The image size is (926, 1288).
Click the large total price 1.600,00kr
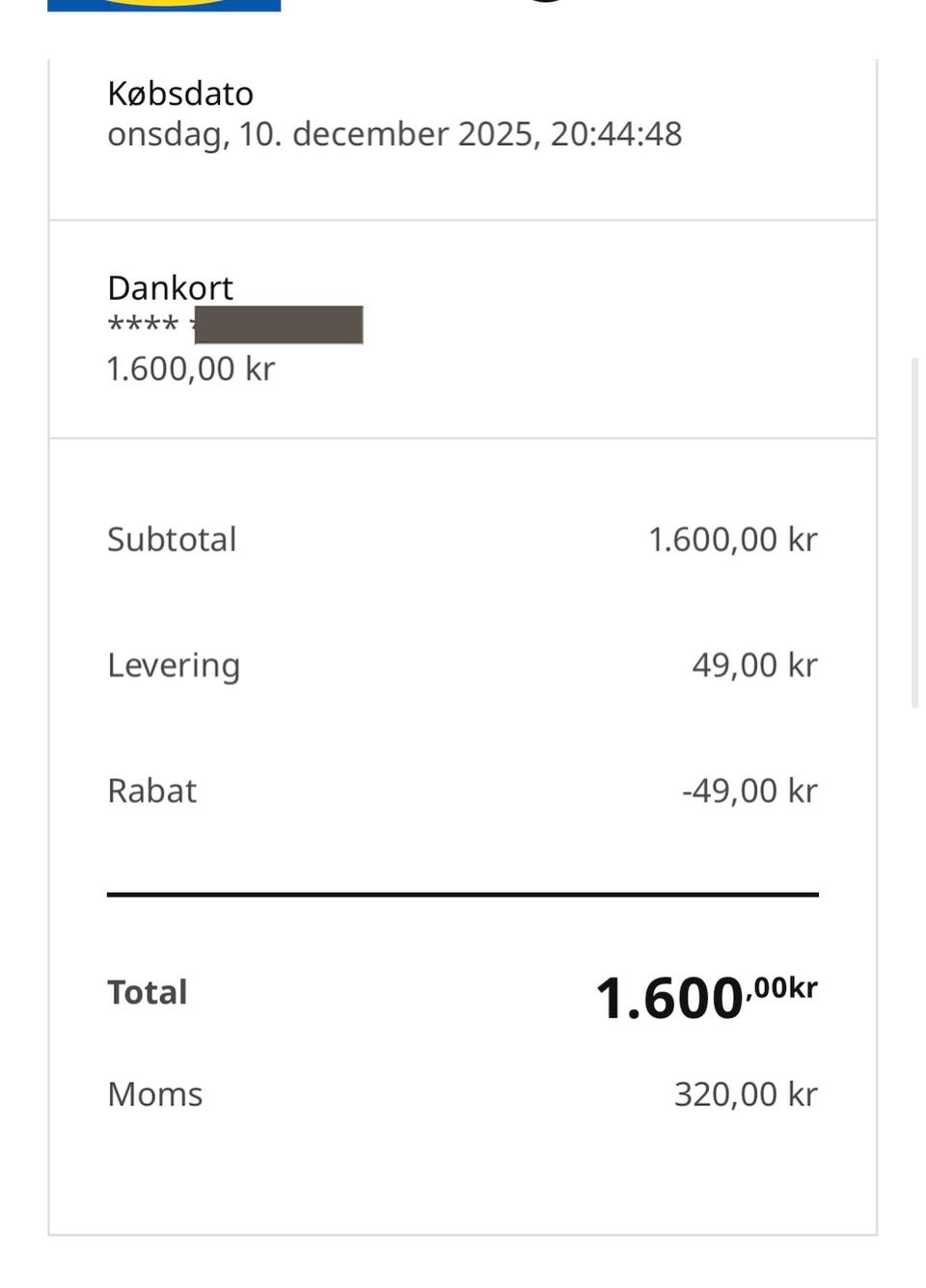pos(706,996)
